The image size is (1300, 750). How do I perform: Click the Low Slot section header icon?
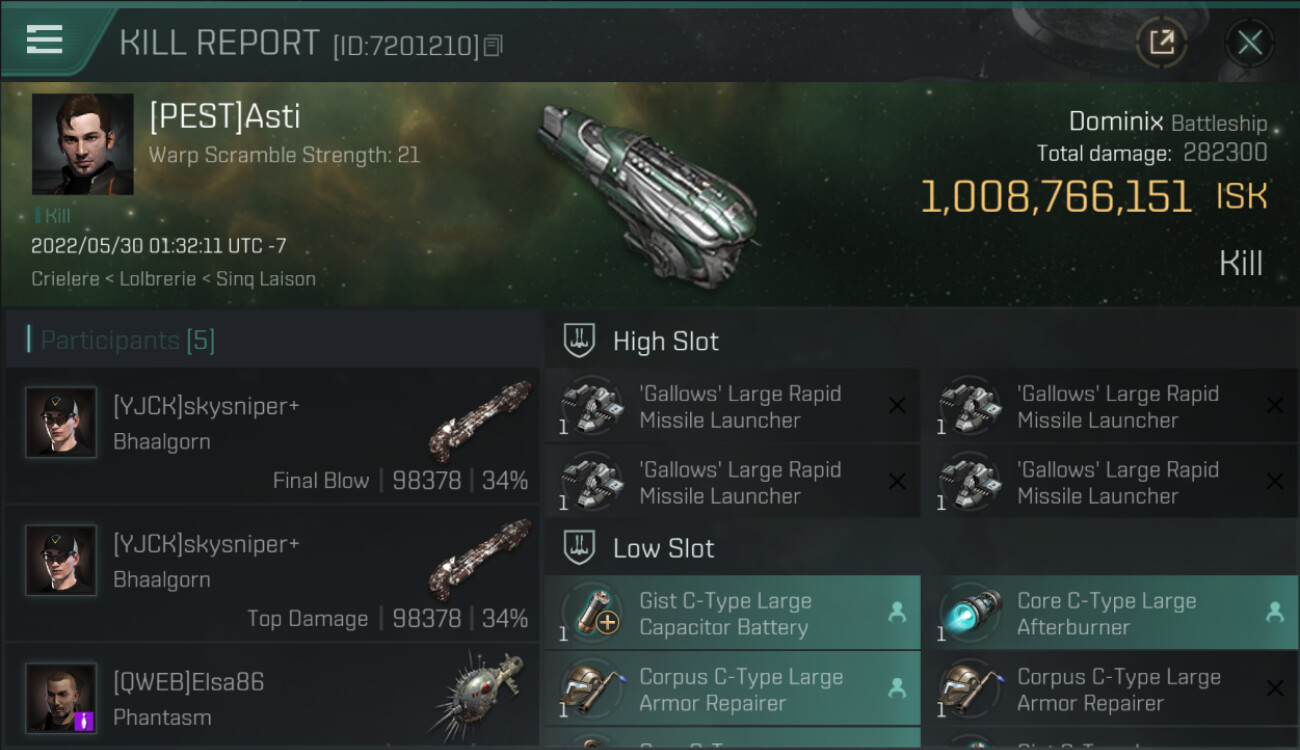tap(580, 548)
